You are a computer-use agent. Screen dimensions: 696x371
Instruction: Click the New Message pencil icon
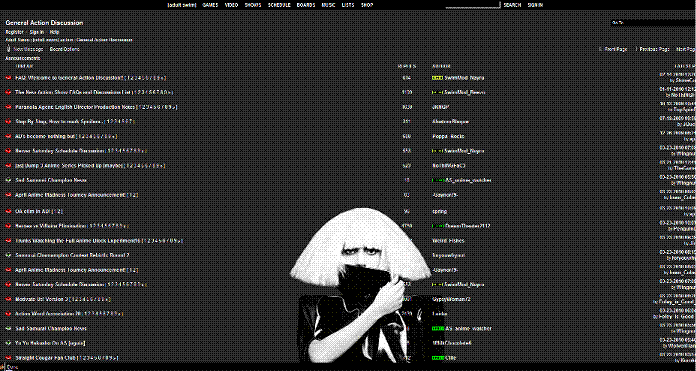[x=8, y=49]
